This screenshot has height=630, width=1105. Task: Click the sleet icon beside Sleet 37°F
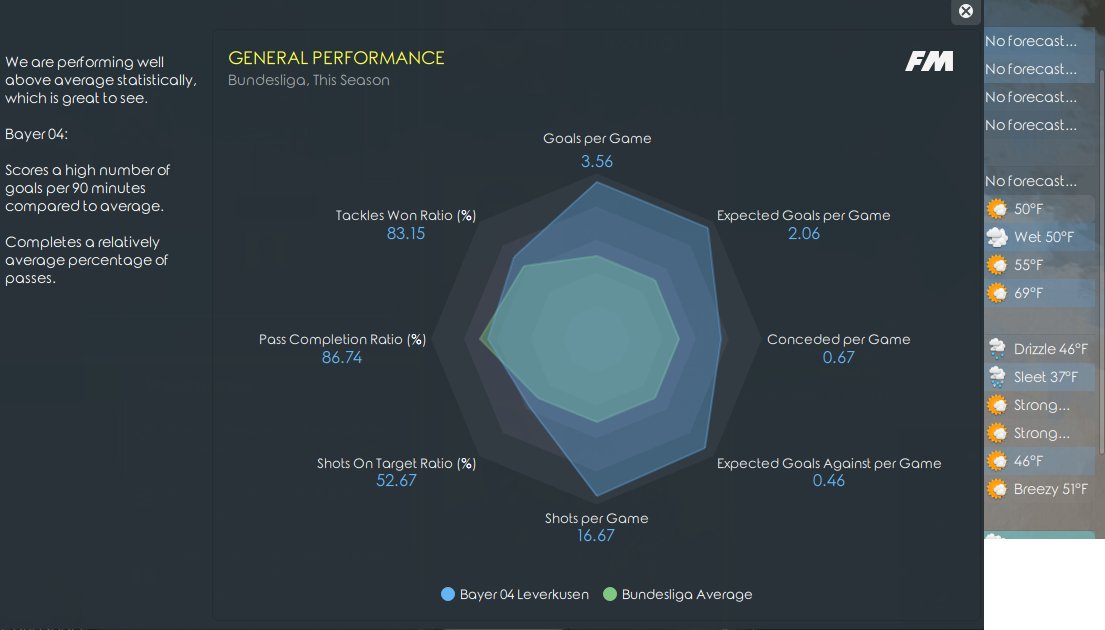tap(997, 376)
